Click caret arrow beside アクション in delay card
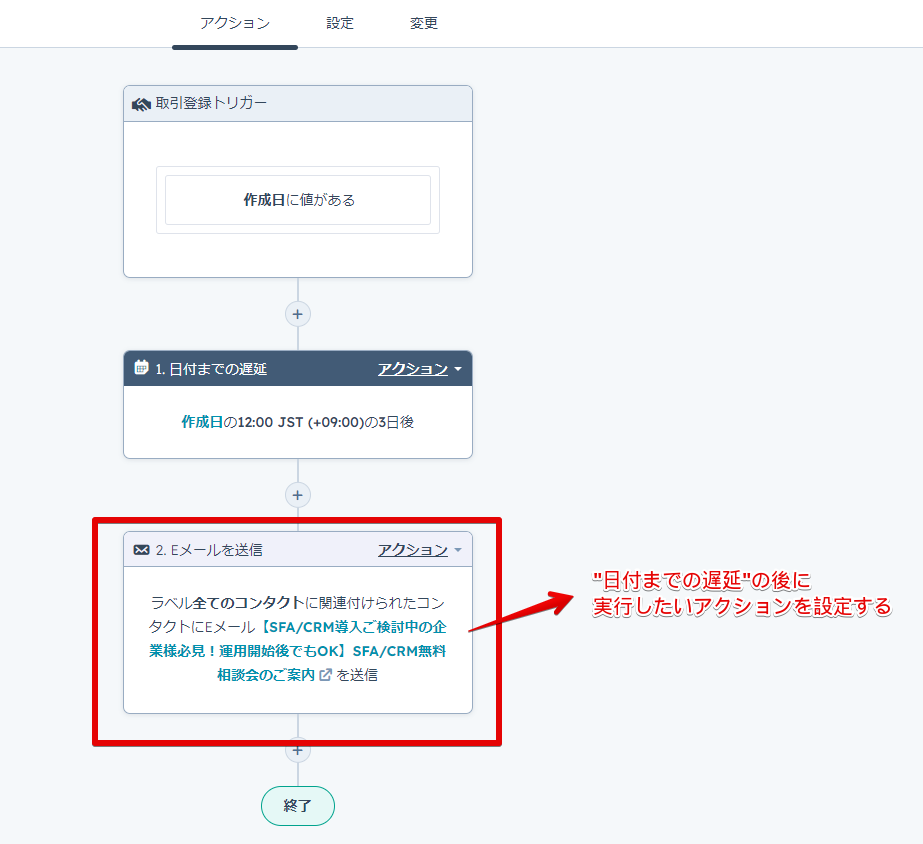This screenshot has height=844, width=923. tap(458, 369)
